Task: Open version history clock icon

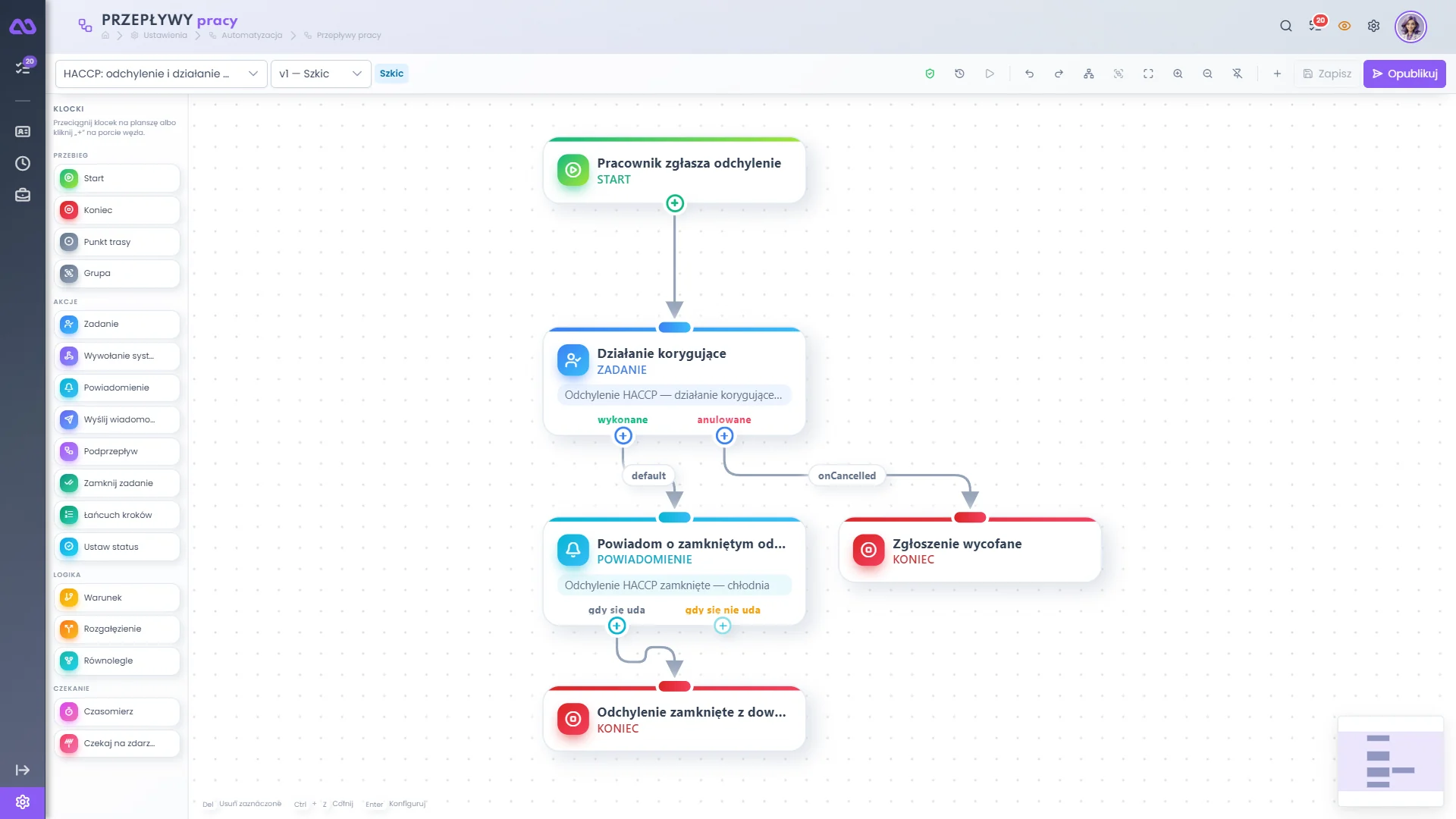Action: (959, 74)
